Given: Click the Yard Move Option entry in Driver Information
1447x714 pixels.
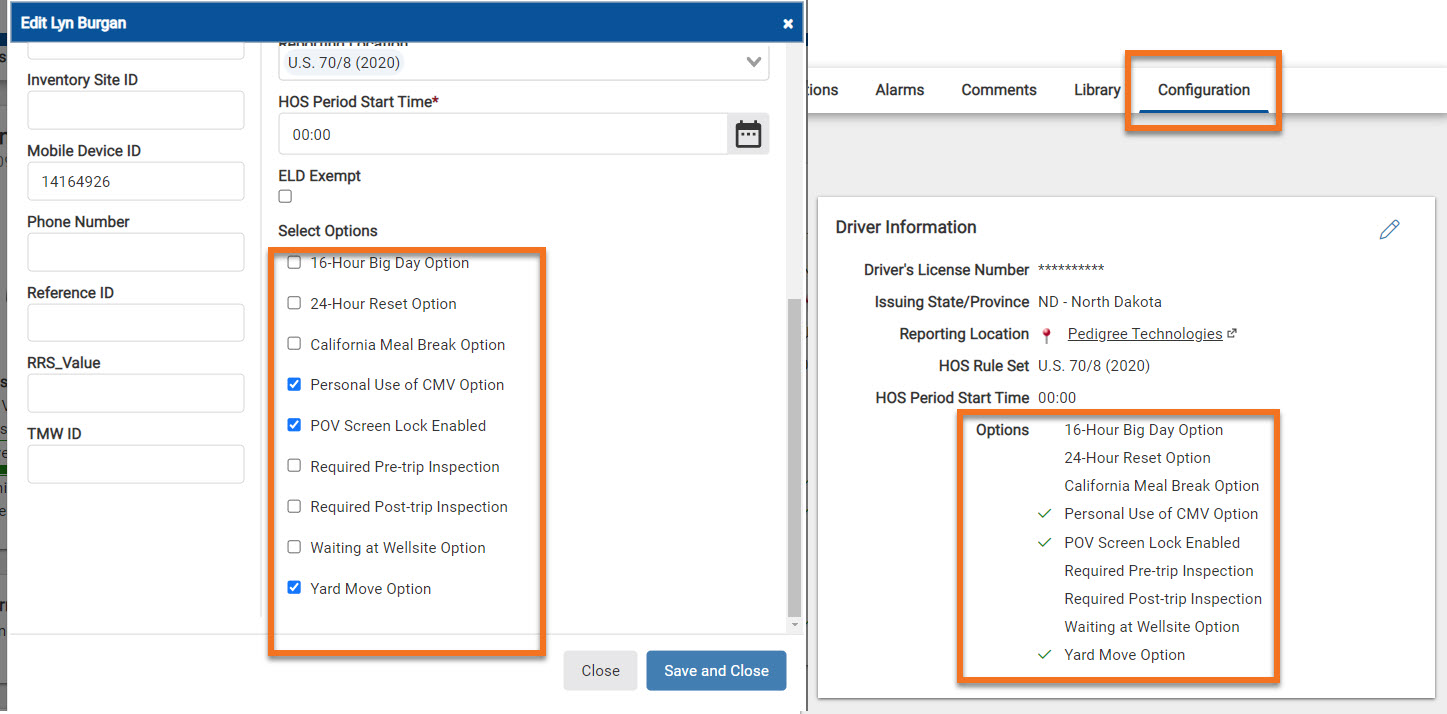Looking at the screenshot, I should click(1125, 655).
